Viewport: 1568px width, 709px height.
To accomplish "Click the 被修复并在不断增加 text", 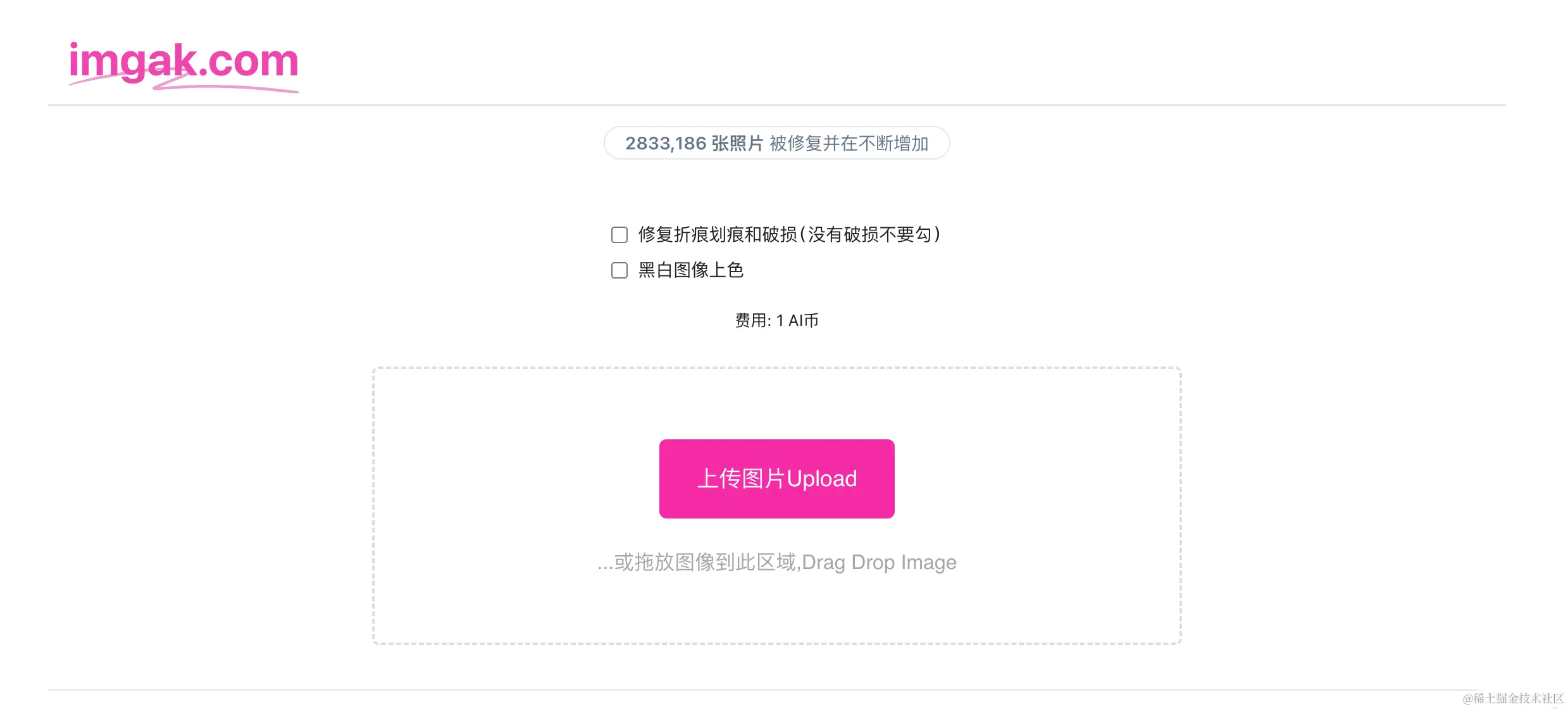I will click(849, 143).
